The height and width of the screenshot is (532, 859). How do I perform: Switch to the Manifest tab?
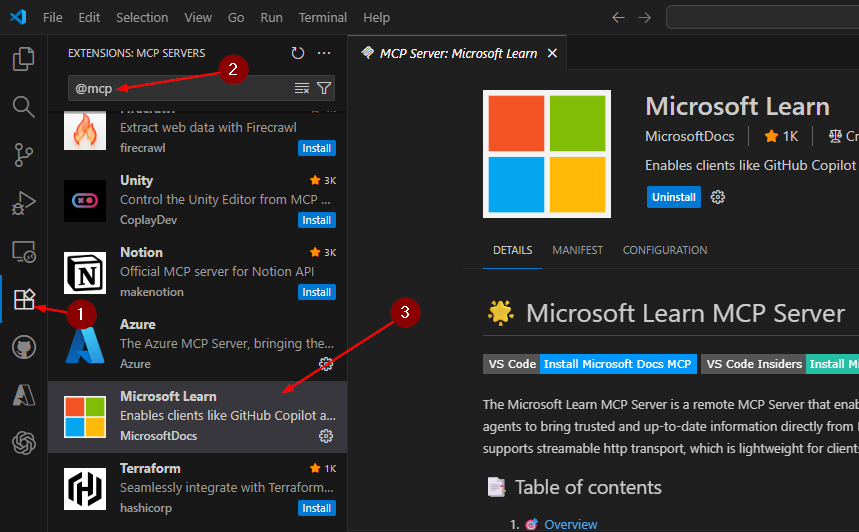click(x=577, y=250)
